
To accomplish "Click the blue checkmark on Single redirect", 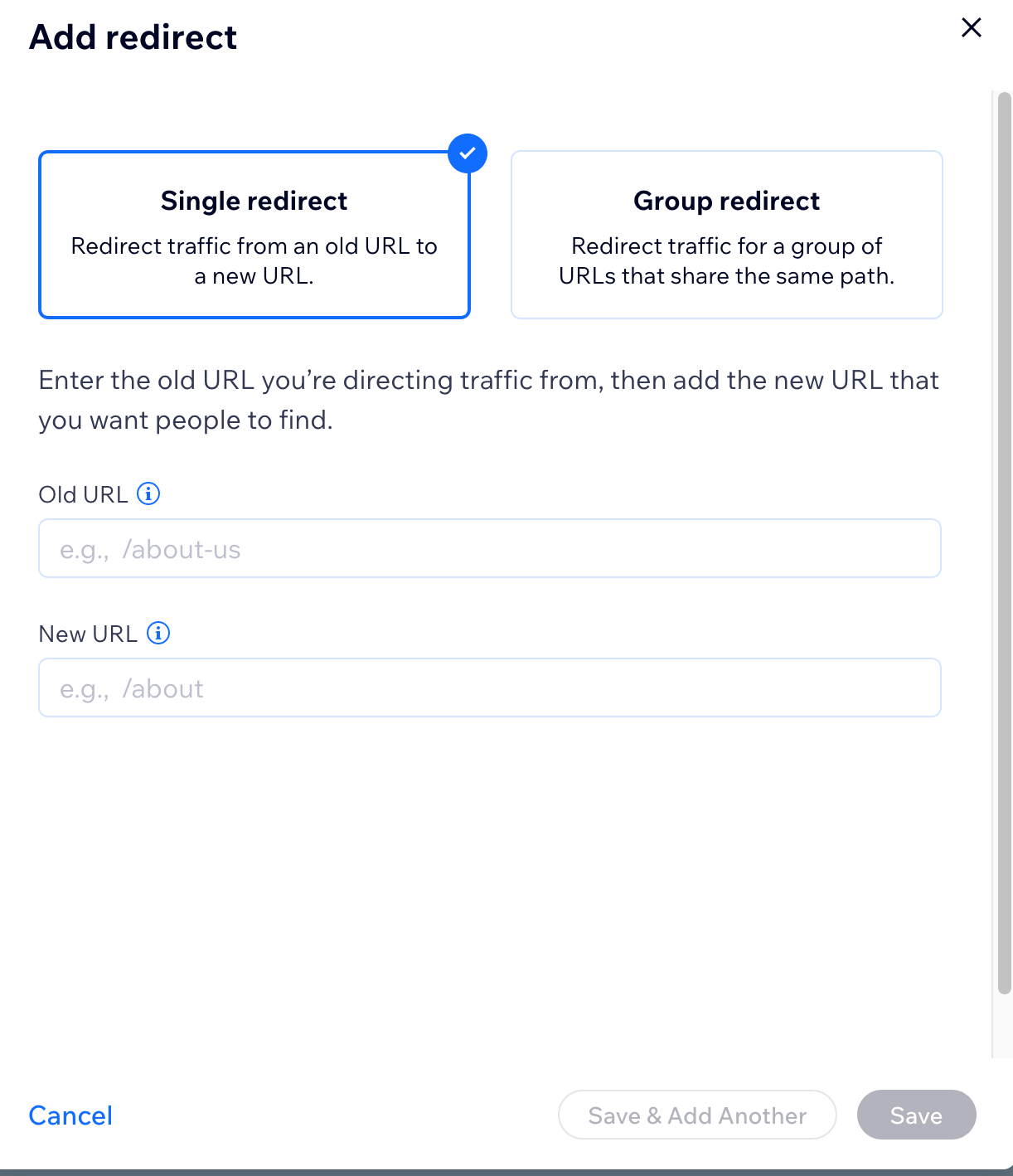I will 468,153.
